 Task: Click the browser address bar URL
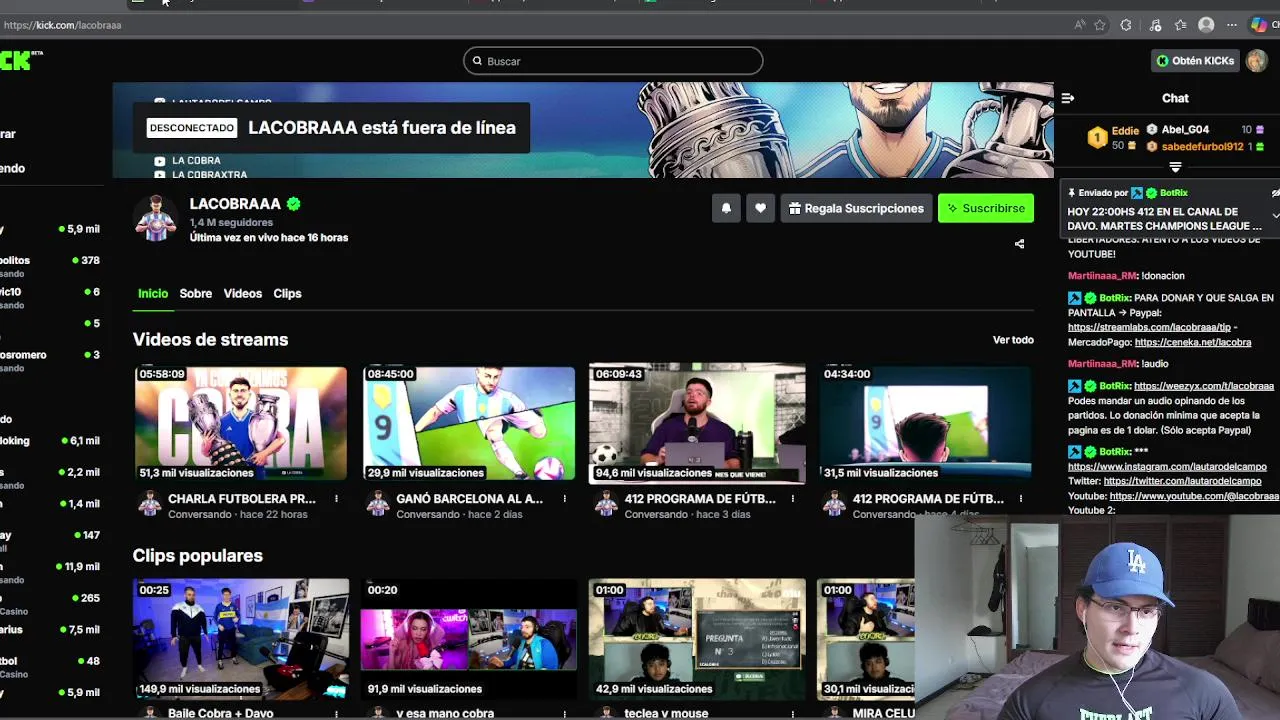click(x=64, y=25)
